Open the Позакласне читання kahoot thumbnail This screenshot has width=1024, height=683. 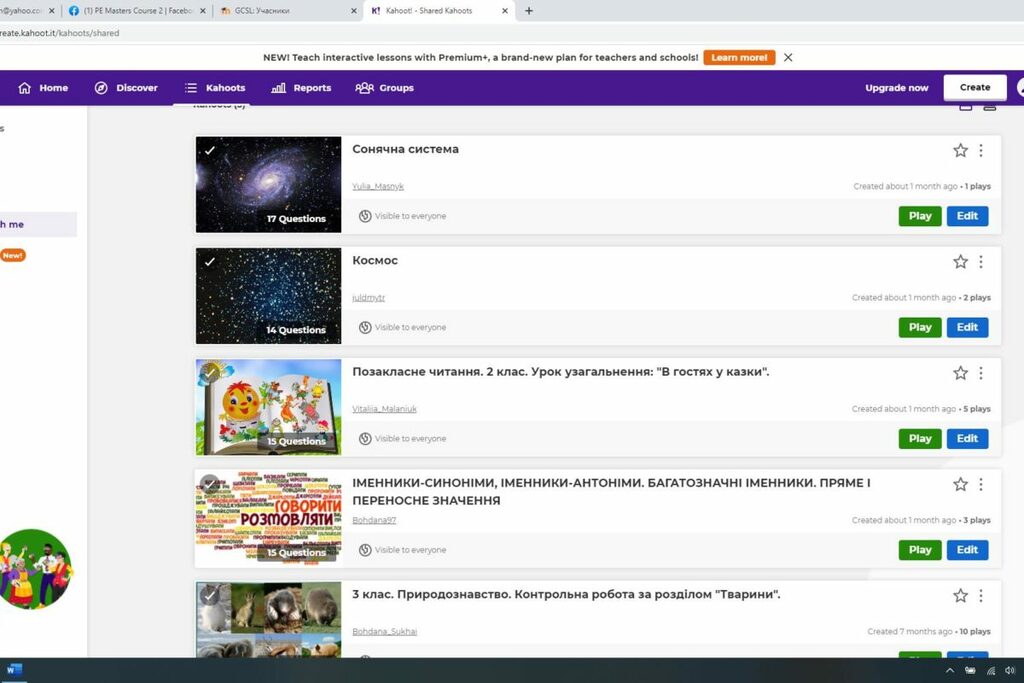(x=268, y=407)
